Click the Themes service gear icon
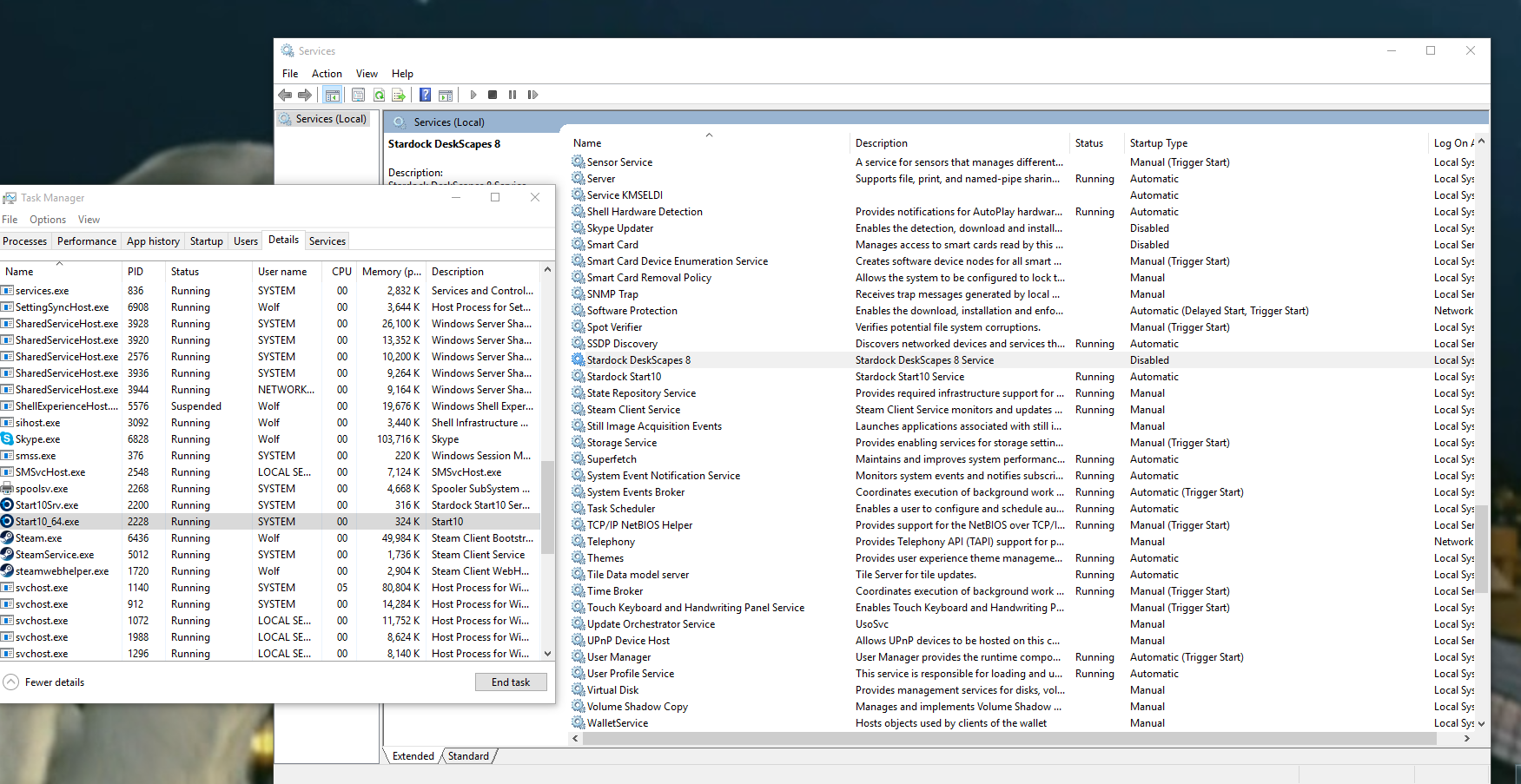This screenshot has width=1521, height=784. [x=579, y=557]
